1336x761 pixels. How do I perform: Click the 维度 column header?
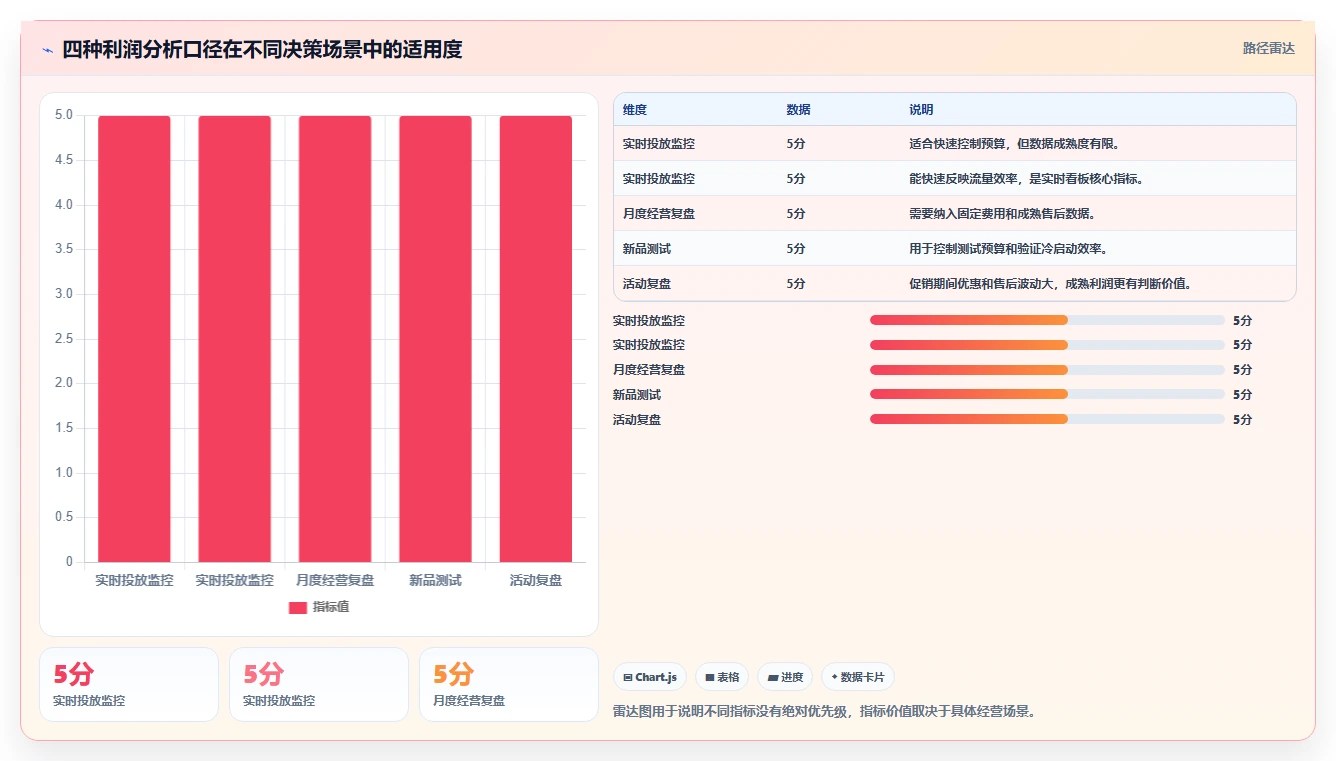(x=635, y=110)
